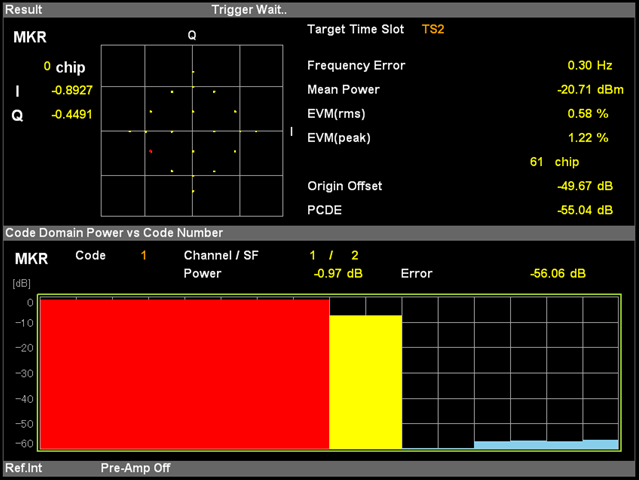The image size is (639, 480).
Task: Click the red marker point in constellation
Action: [151, 151]
